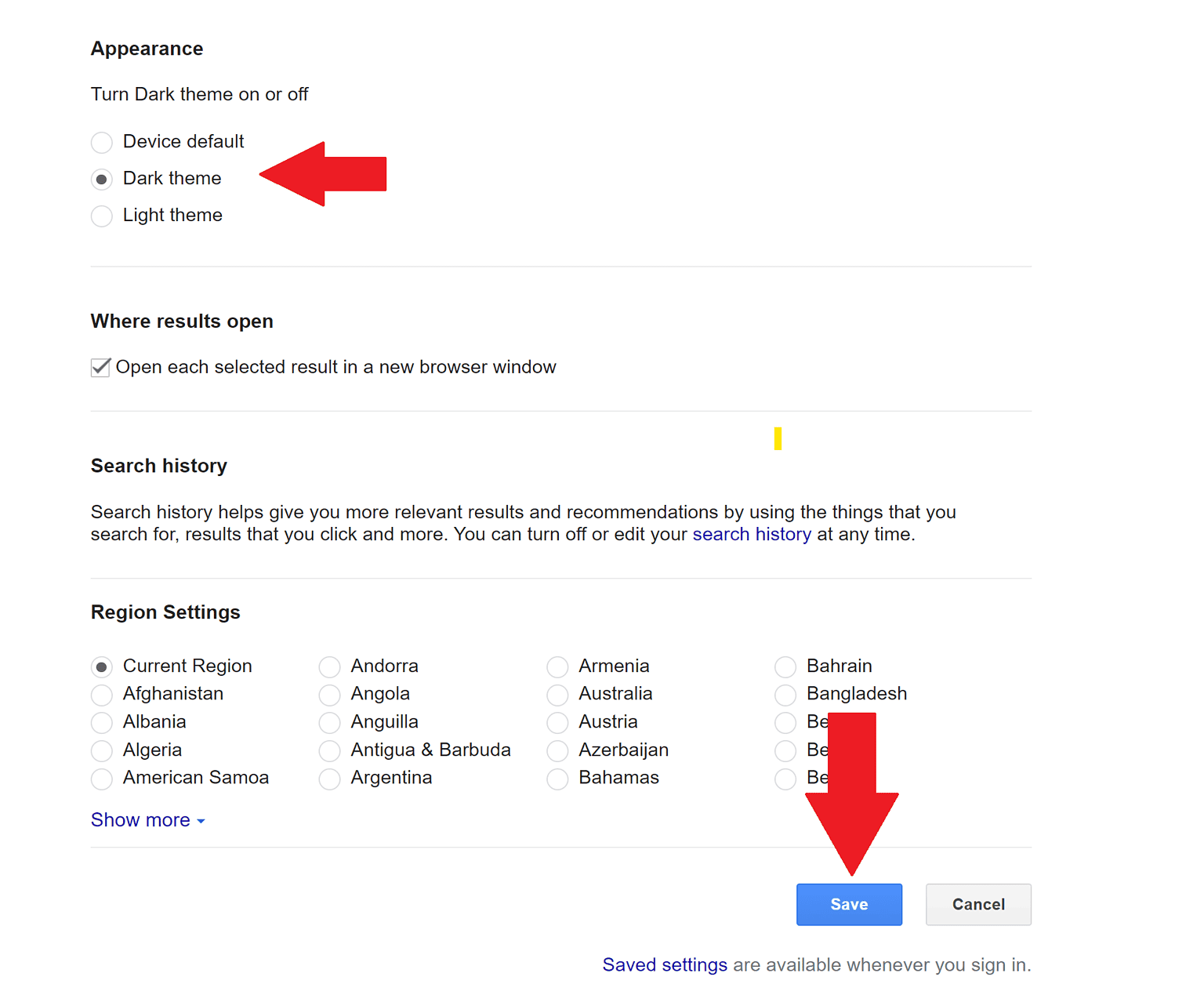
Task: Pick Argentina region option
Action: point(330,779)
